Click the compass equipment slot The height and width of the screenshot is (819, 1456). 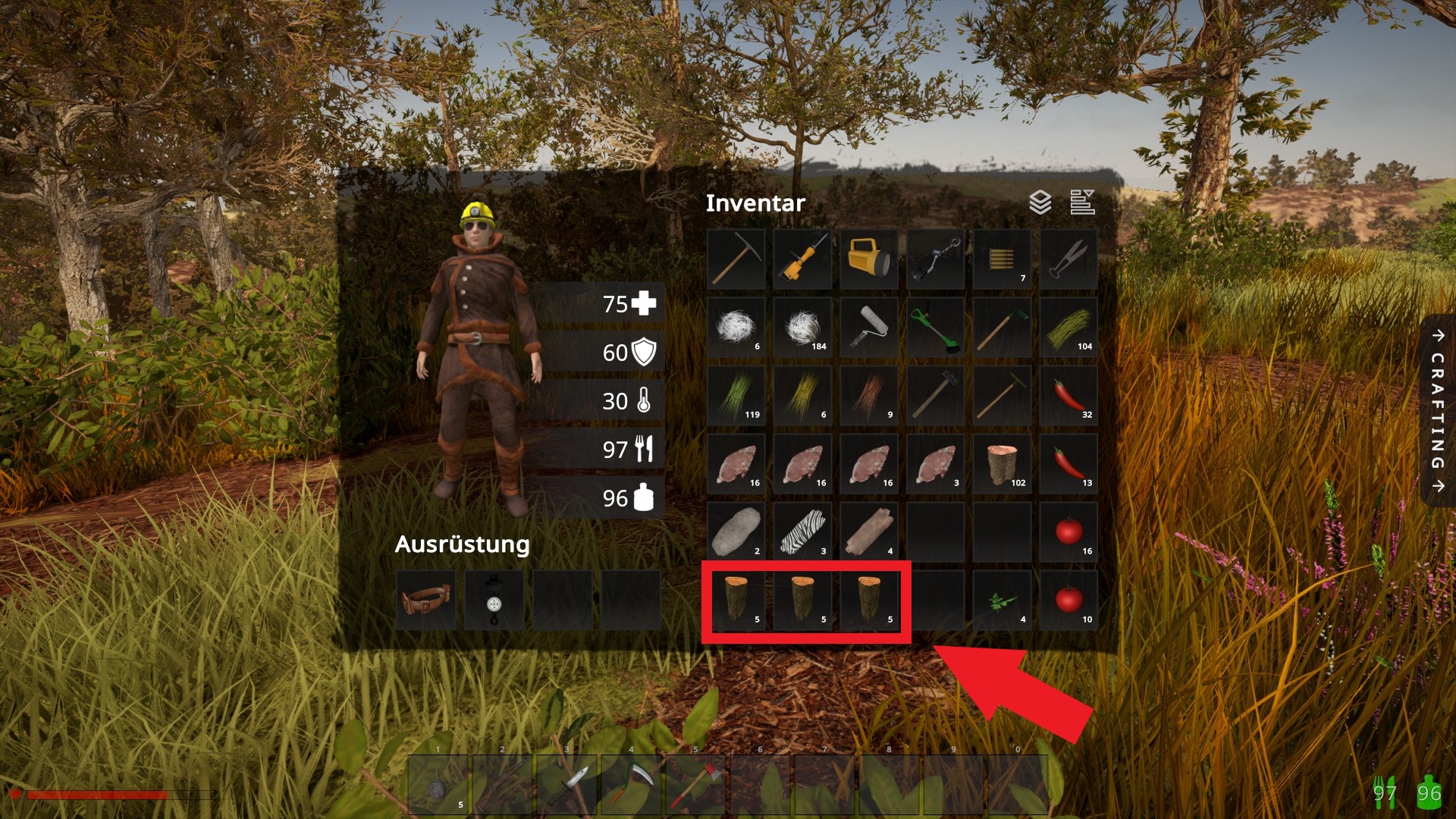click(494, 601)
